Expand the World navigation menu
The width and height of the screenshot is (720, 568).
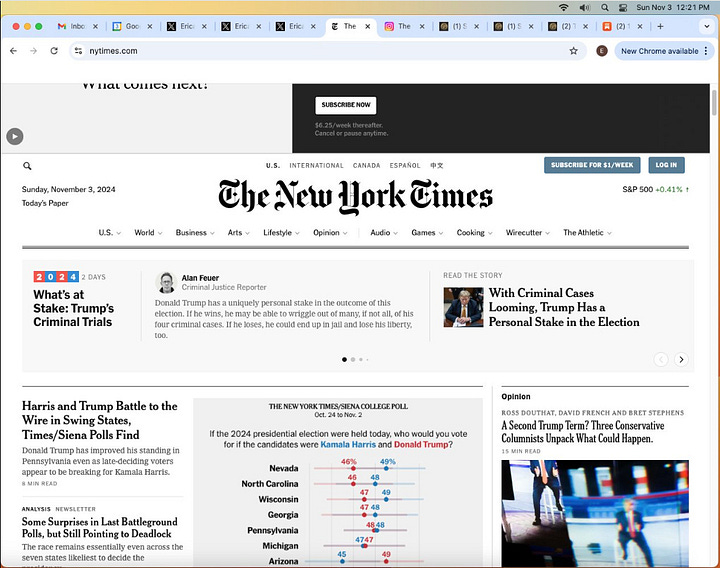coord(148,233)
